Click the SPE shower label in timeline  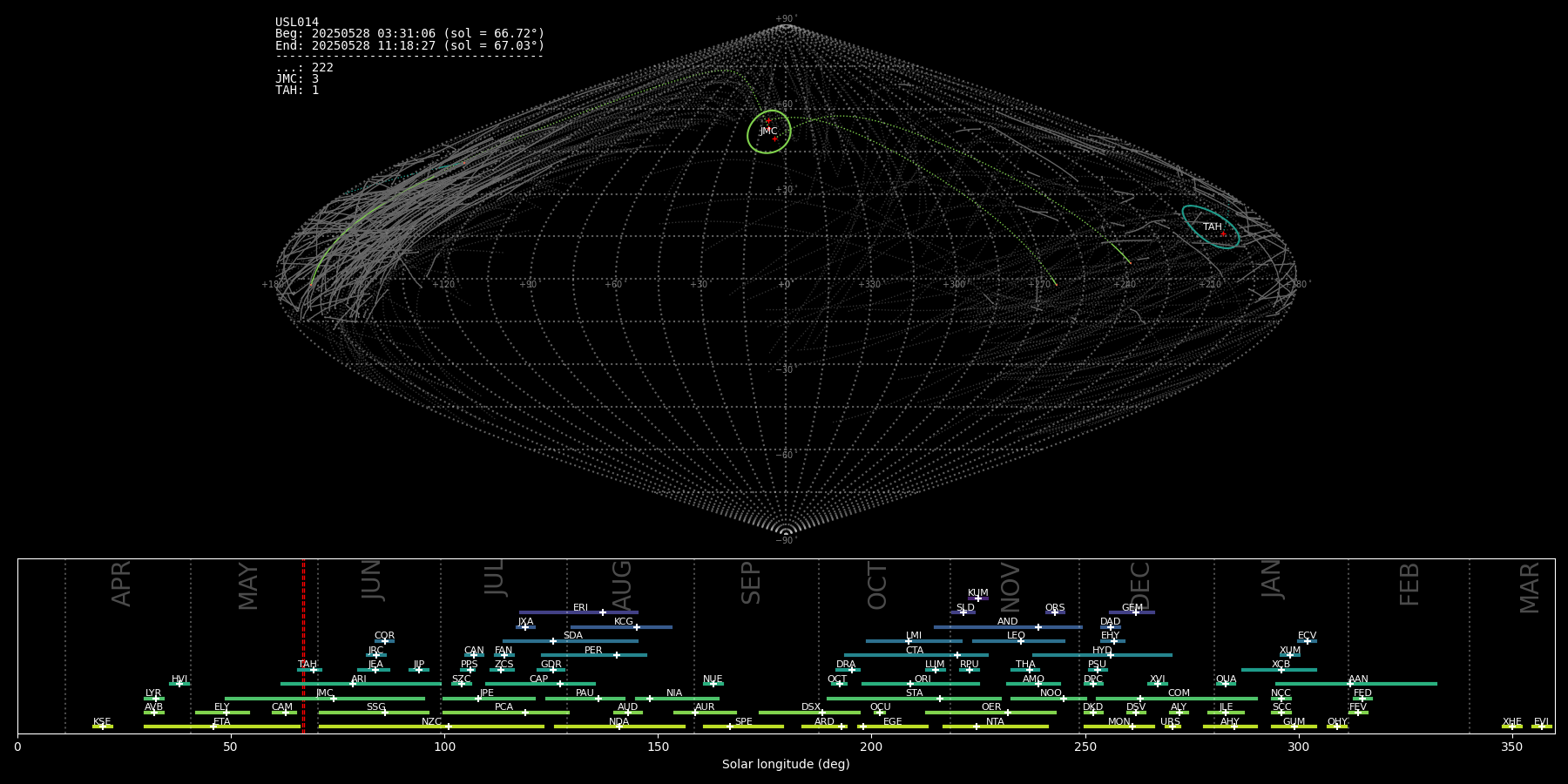click(743, 722)
